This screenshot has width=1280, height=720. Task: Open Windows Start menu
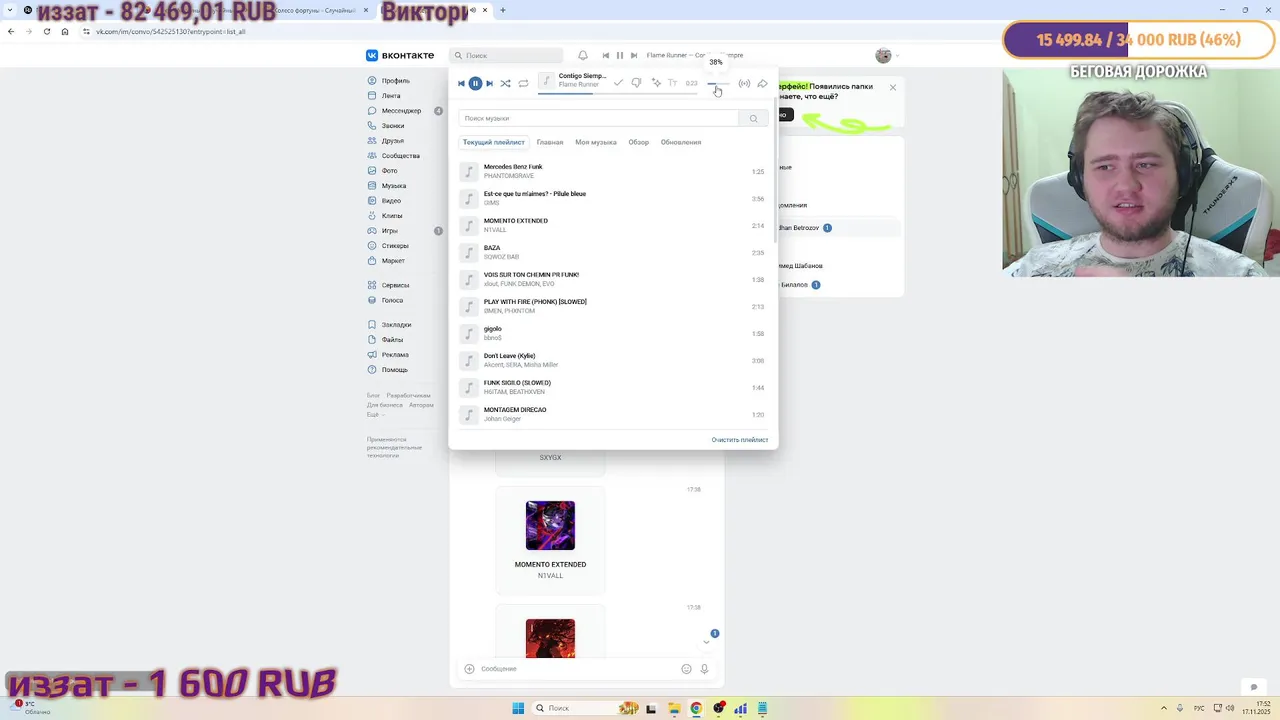[518, 708]
